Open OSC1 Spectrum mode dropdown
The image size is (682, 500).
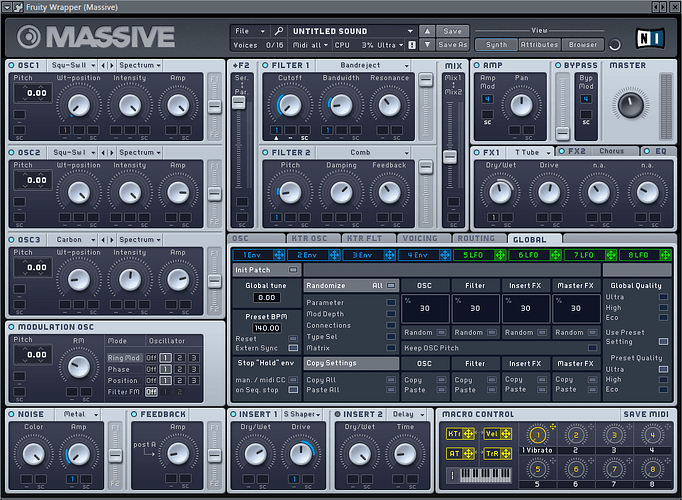(x=140, y=65)
